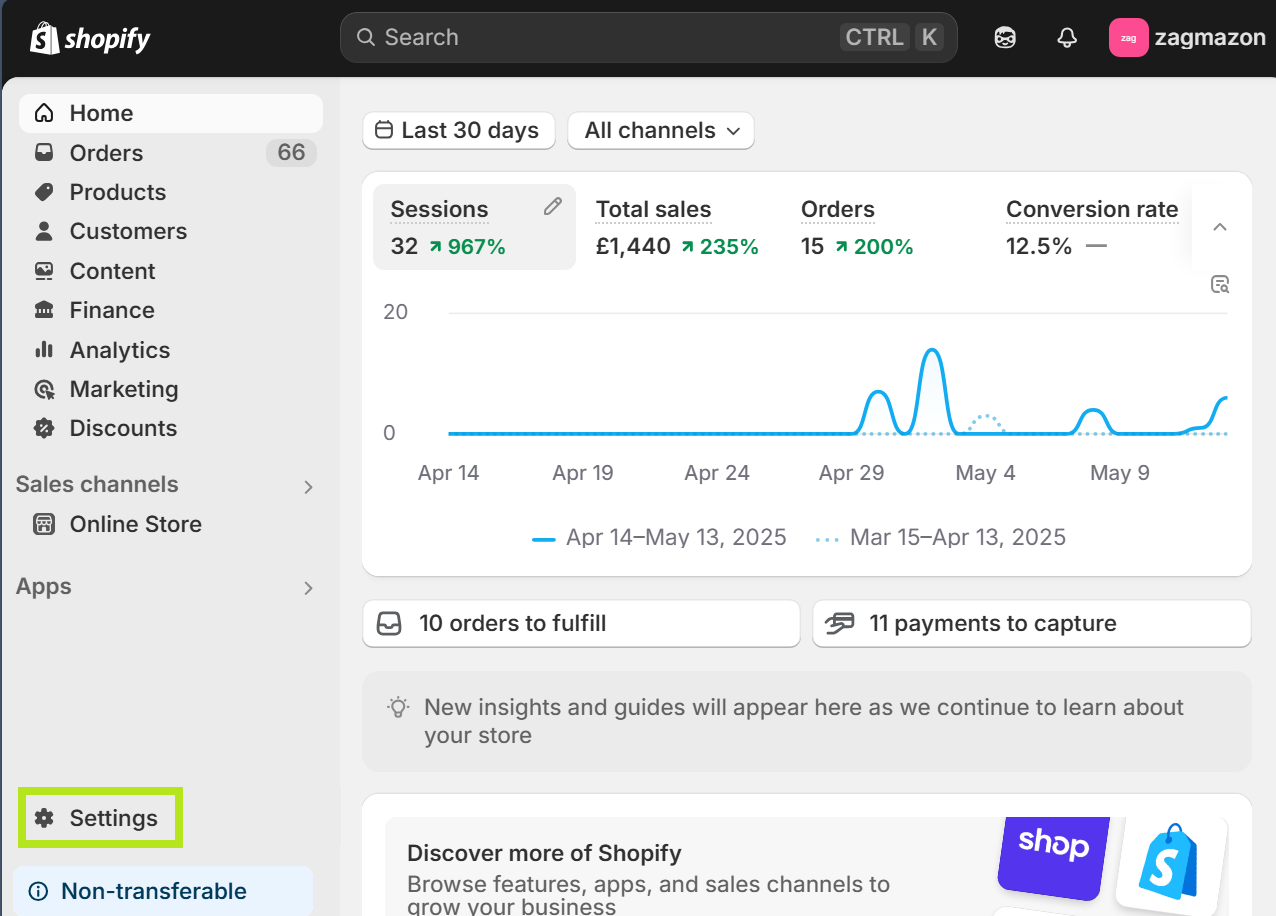Click the zagmazon store avatar
The width and height of the screenshot is (1276, 916).
(1128, 38)
